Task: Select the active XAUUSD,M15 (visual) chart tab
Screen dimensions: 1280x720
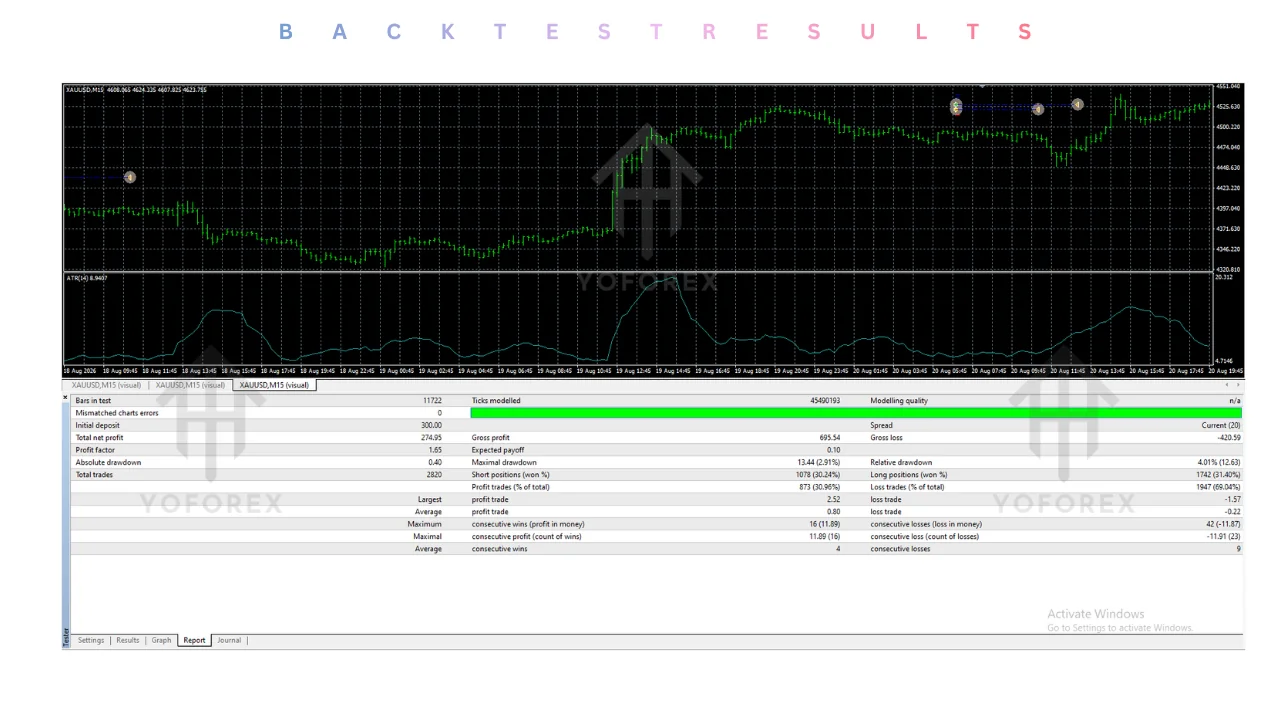Action: pyautogui.click(x=274, y=385)
